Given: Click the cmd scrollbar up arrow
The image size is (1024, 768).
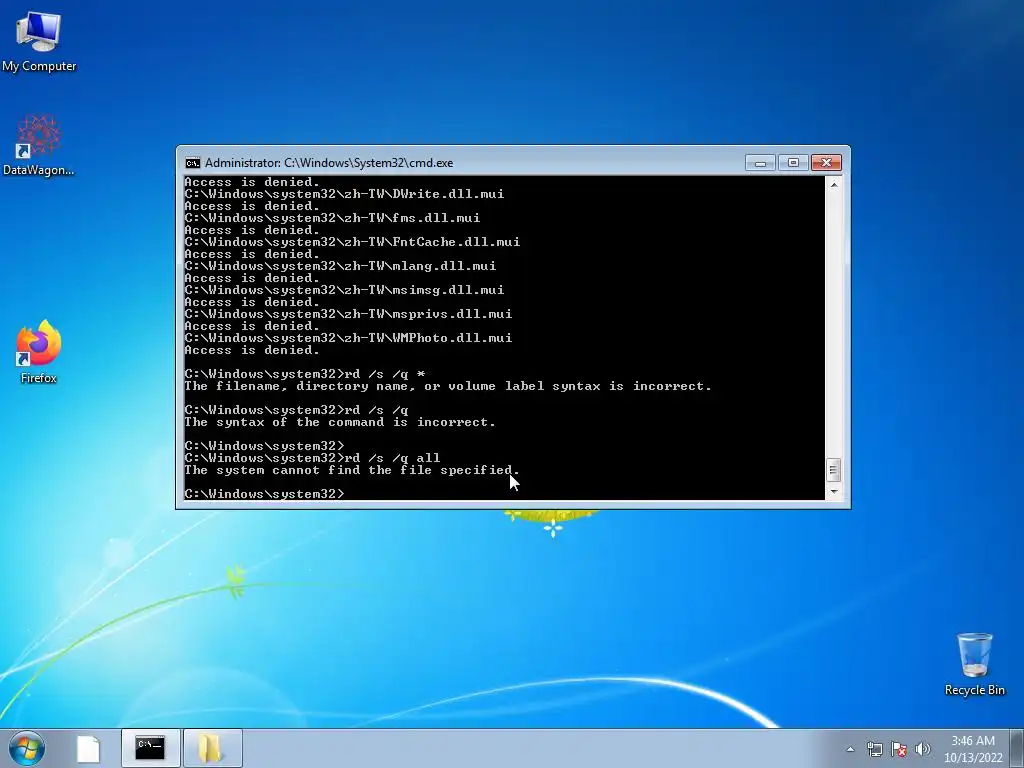Looking at the screenshot, I should coord(833,185).
